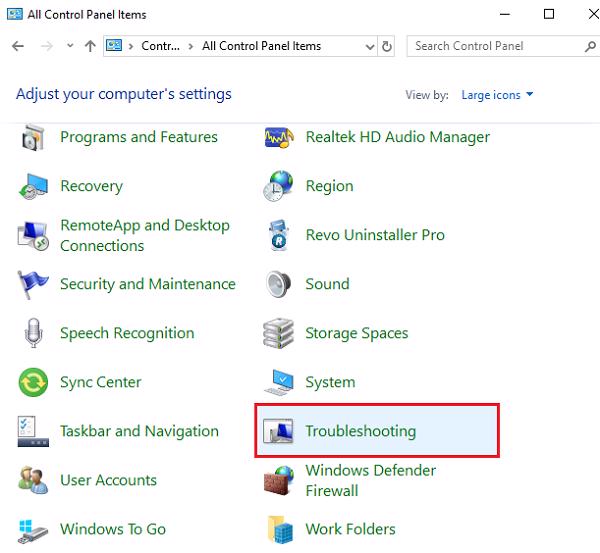Open the Windows To Go link

[113, 529]
